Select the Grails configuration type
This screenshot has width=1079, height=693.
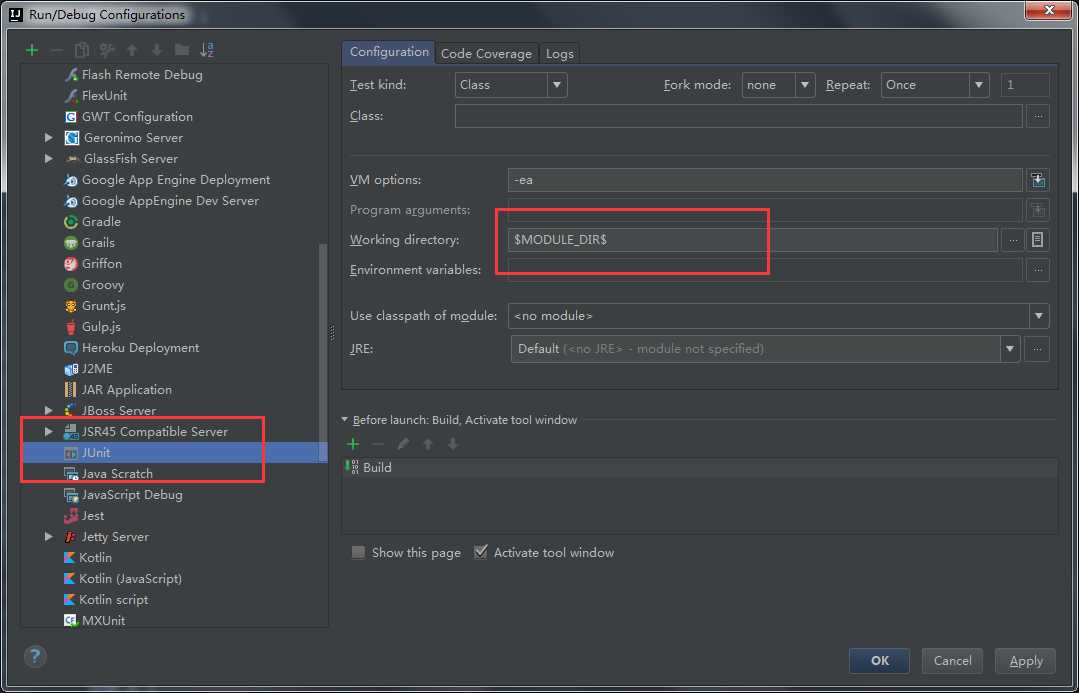pos(98,243)
